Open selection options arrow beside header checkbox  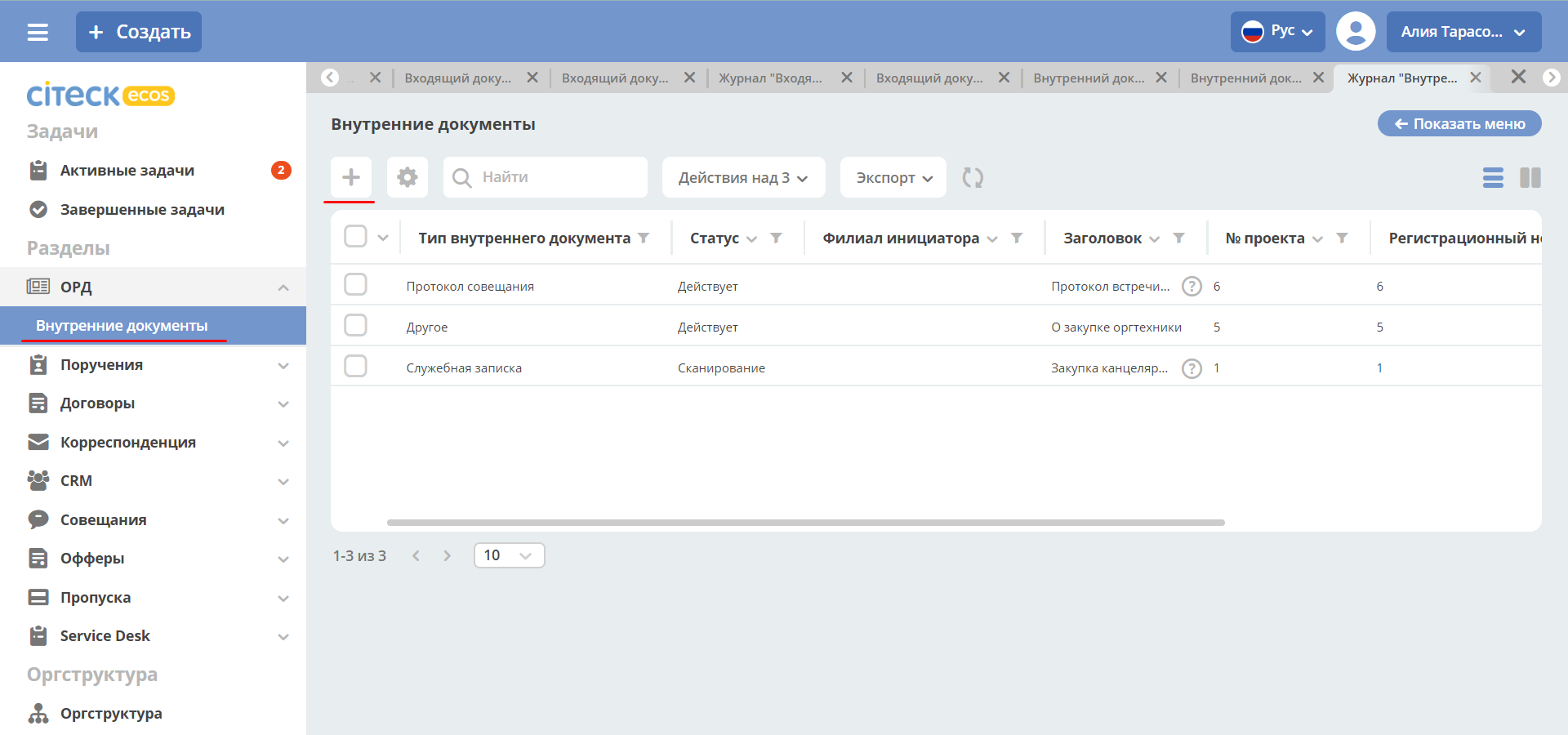point(383,238)
